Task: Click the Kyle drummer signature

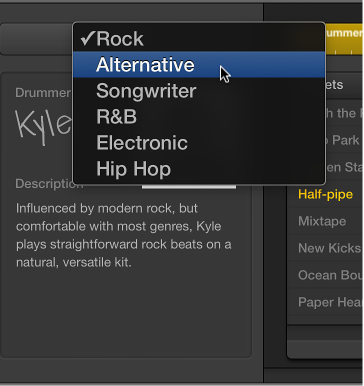Action: coord(44,128)
